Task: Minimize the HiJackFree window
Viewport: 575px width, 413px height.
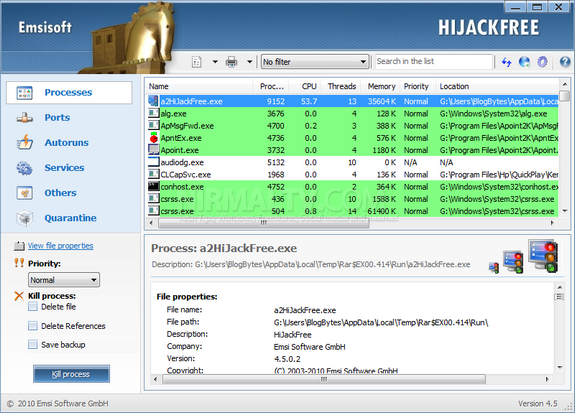Action: (x=516, y=7)
